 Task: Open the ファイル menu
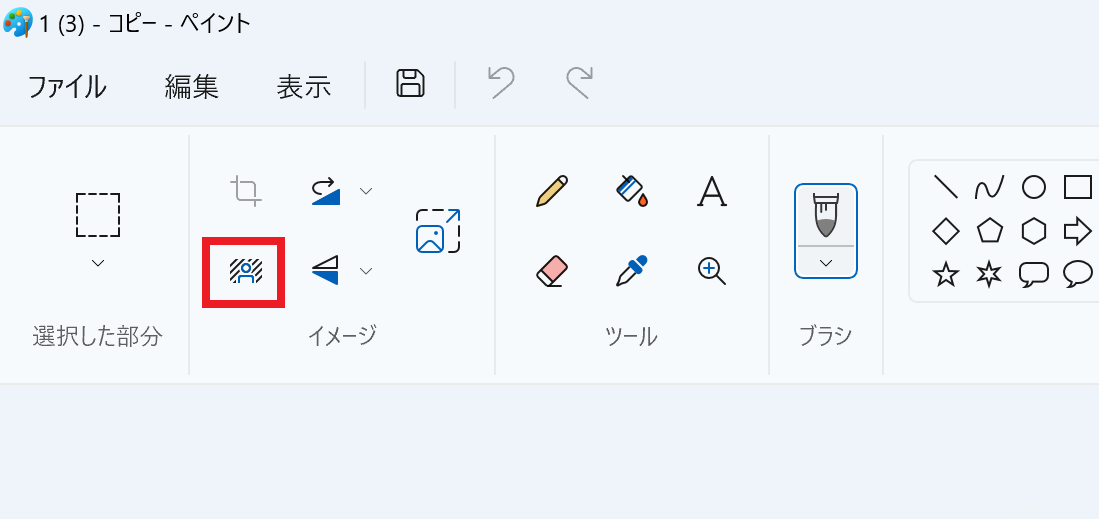coord(66,86)
